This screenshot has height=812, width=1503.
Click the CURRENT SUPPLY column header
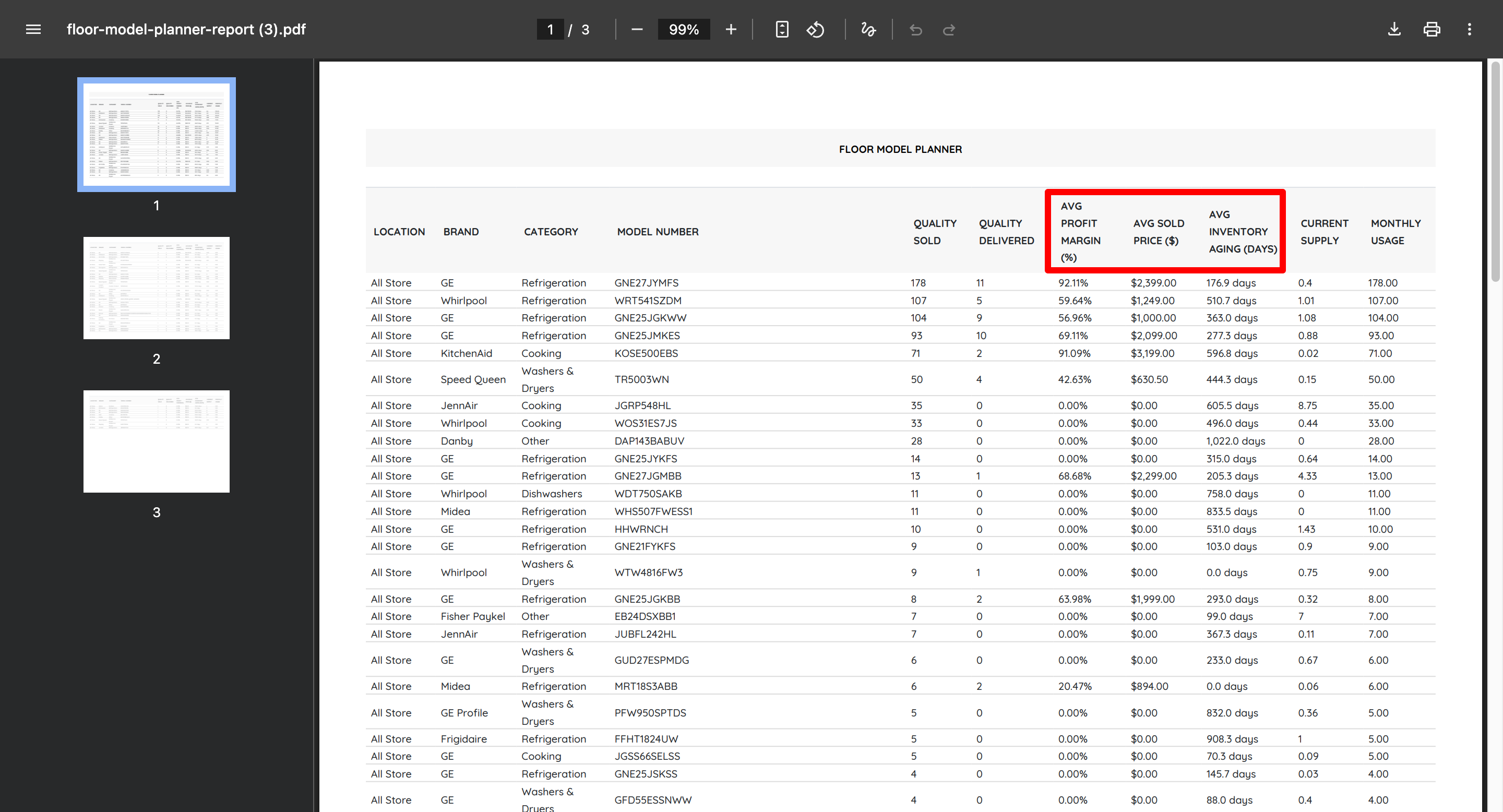[1325, 232]
